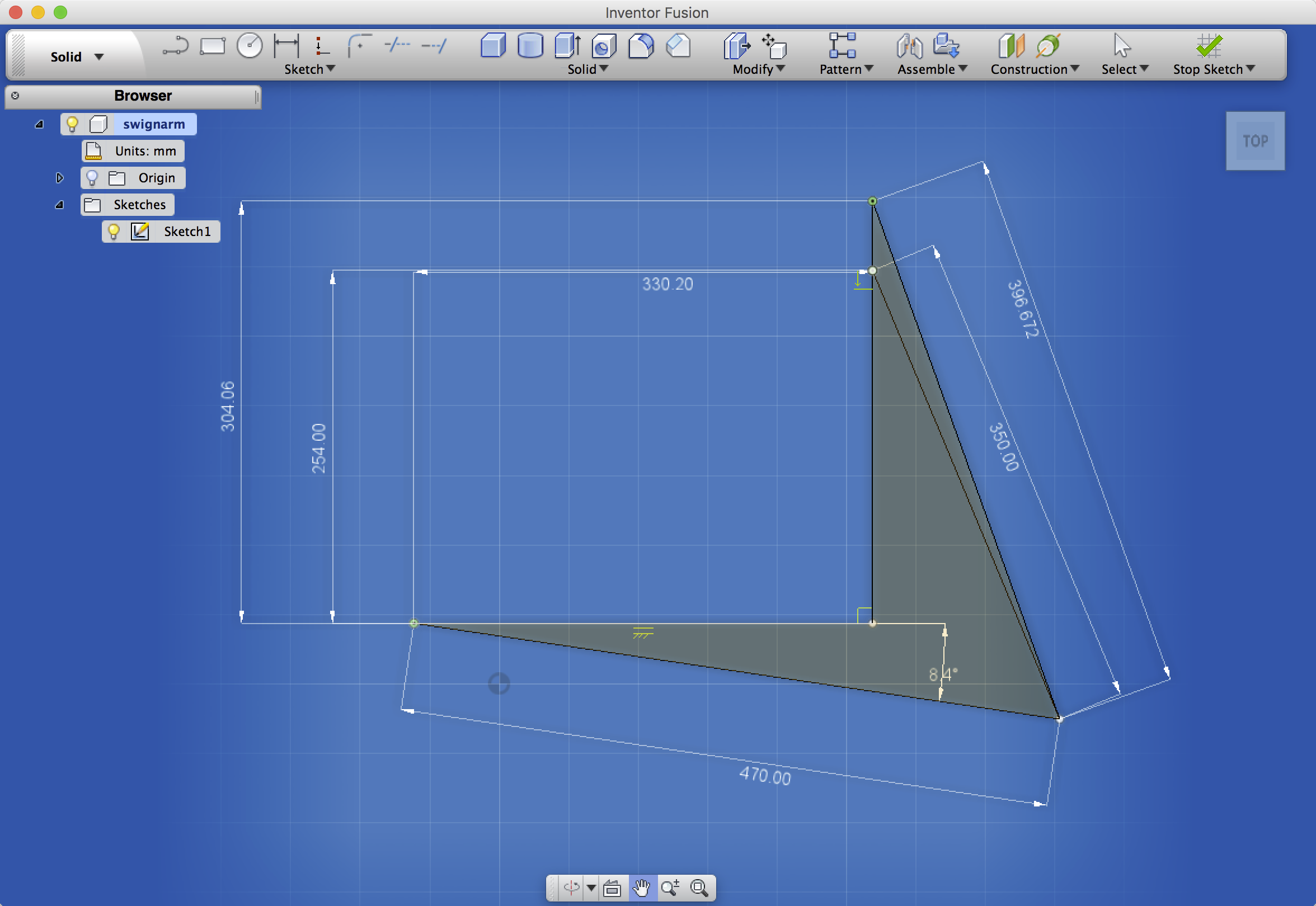This screenshot has height=906, width=1316.
Task: Expand the Origin folder in browser
Action: tap(59, 178)
